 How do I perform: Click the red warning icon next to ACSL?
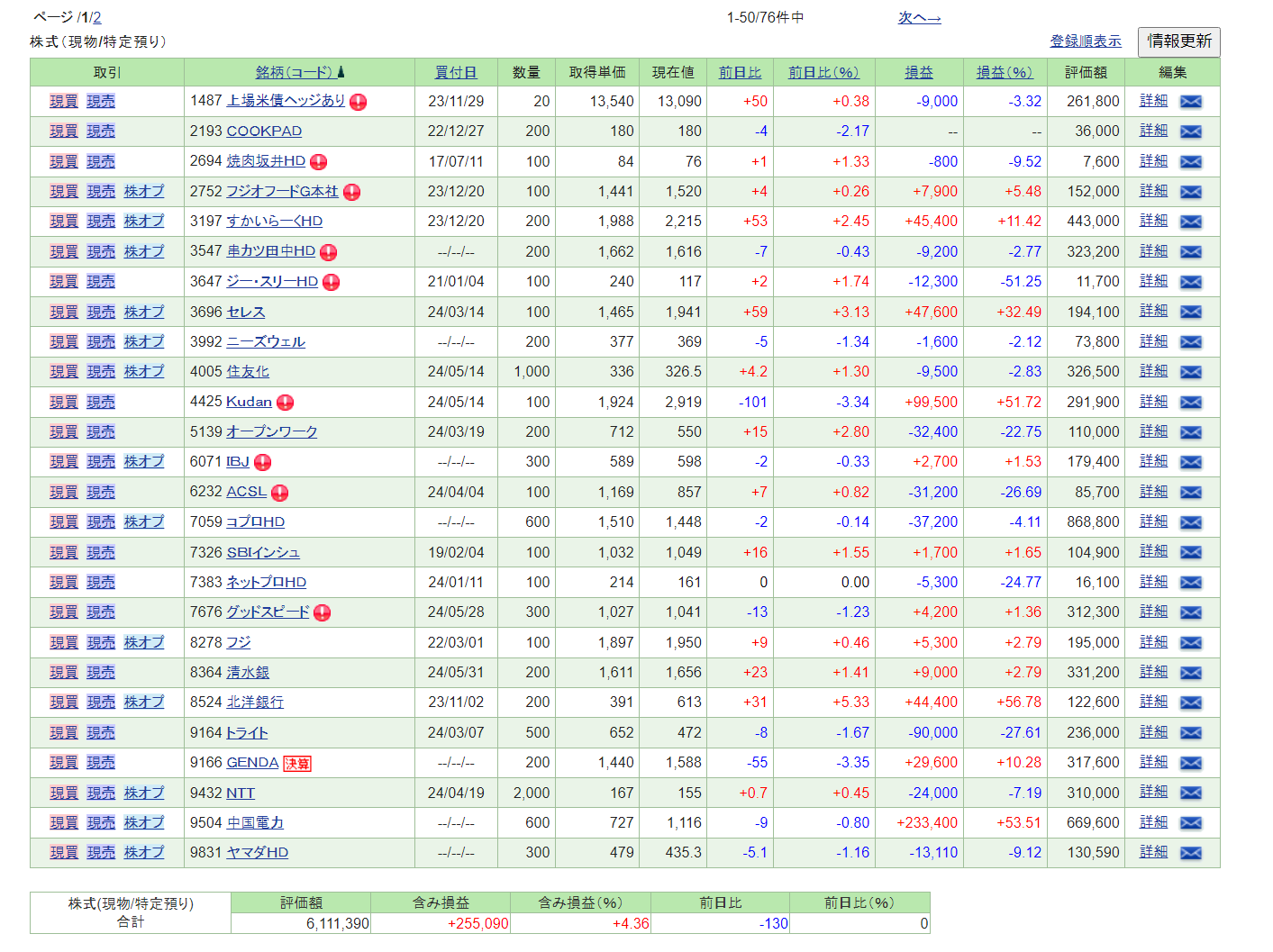click(280, 493)
